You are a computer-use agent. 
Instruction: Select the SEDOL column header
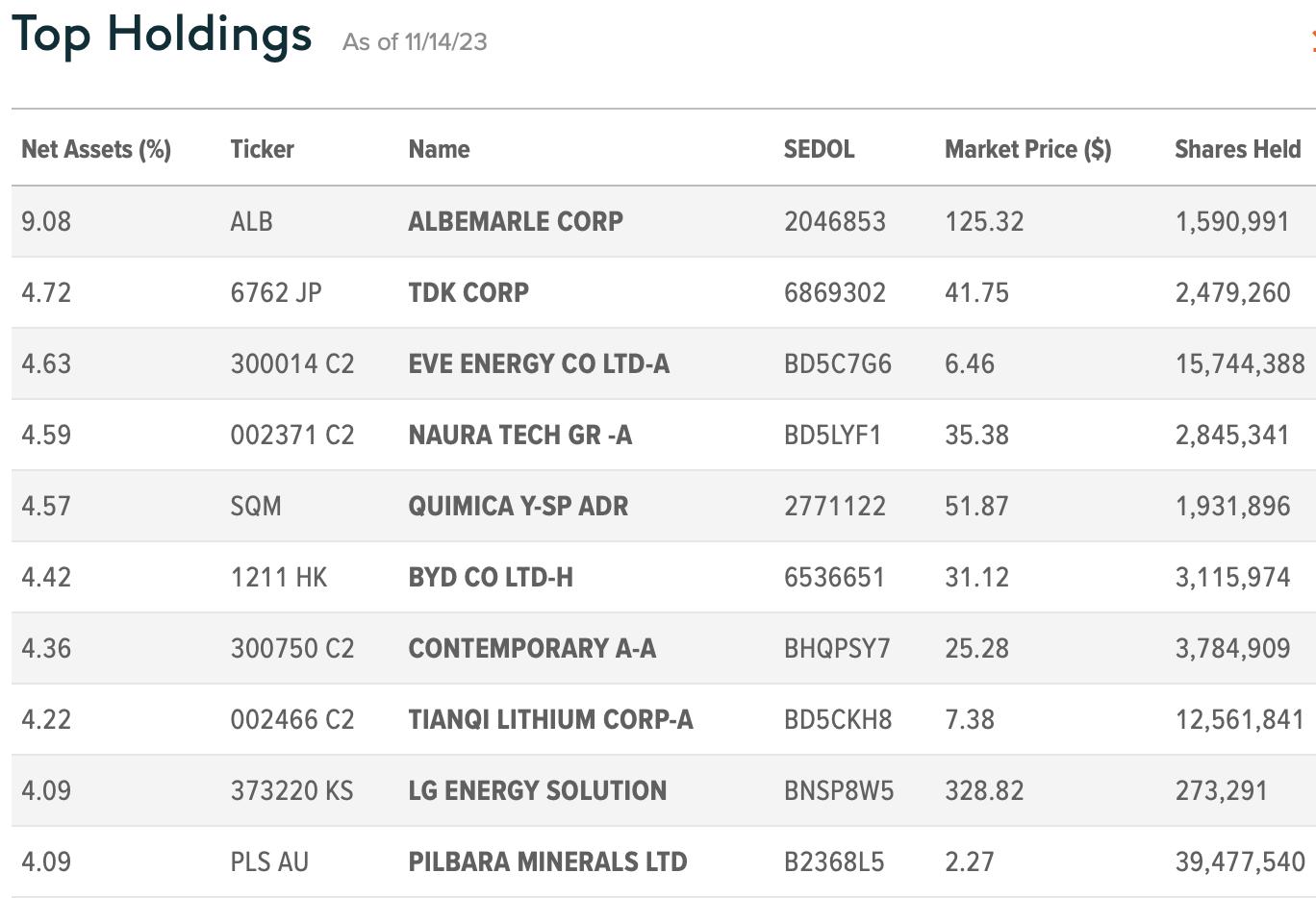click(819, 149)
